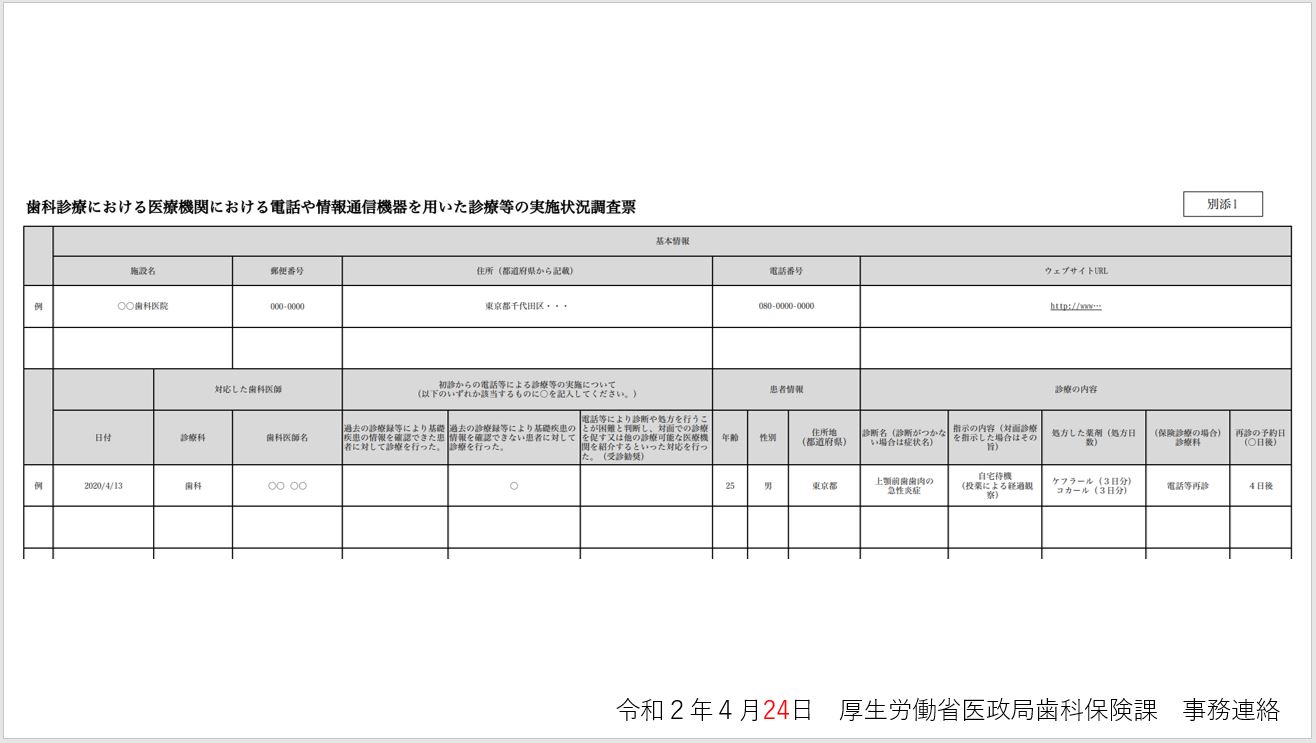The image size is (1316, 743).
Task: Select the 住所地（都道府県） column header
Action: pyautogui.click(x=824, y=437)
